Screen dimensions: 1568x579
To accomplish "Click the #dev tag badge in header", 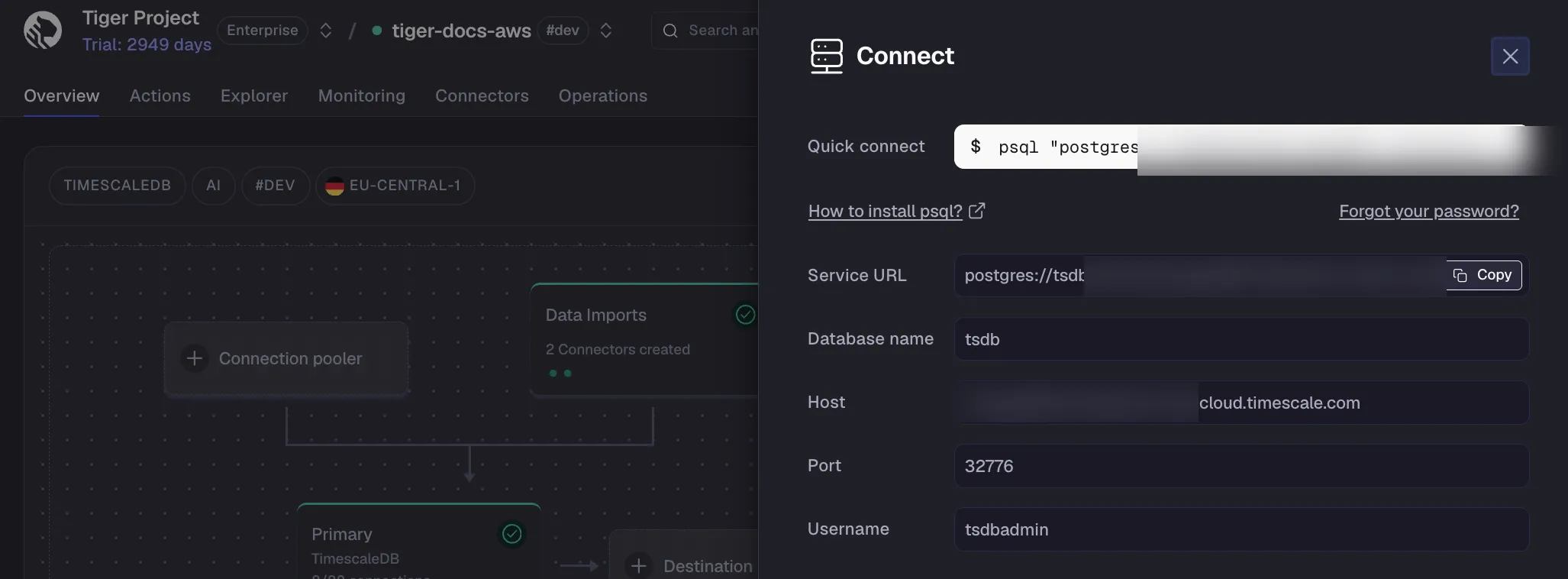I will 563,31.
